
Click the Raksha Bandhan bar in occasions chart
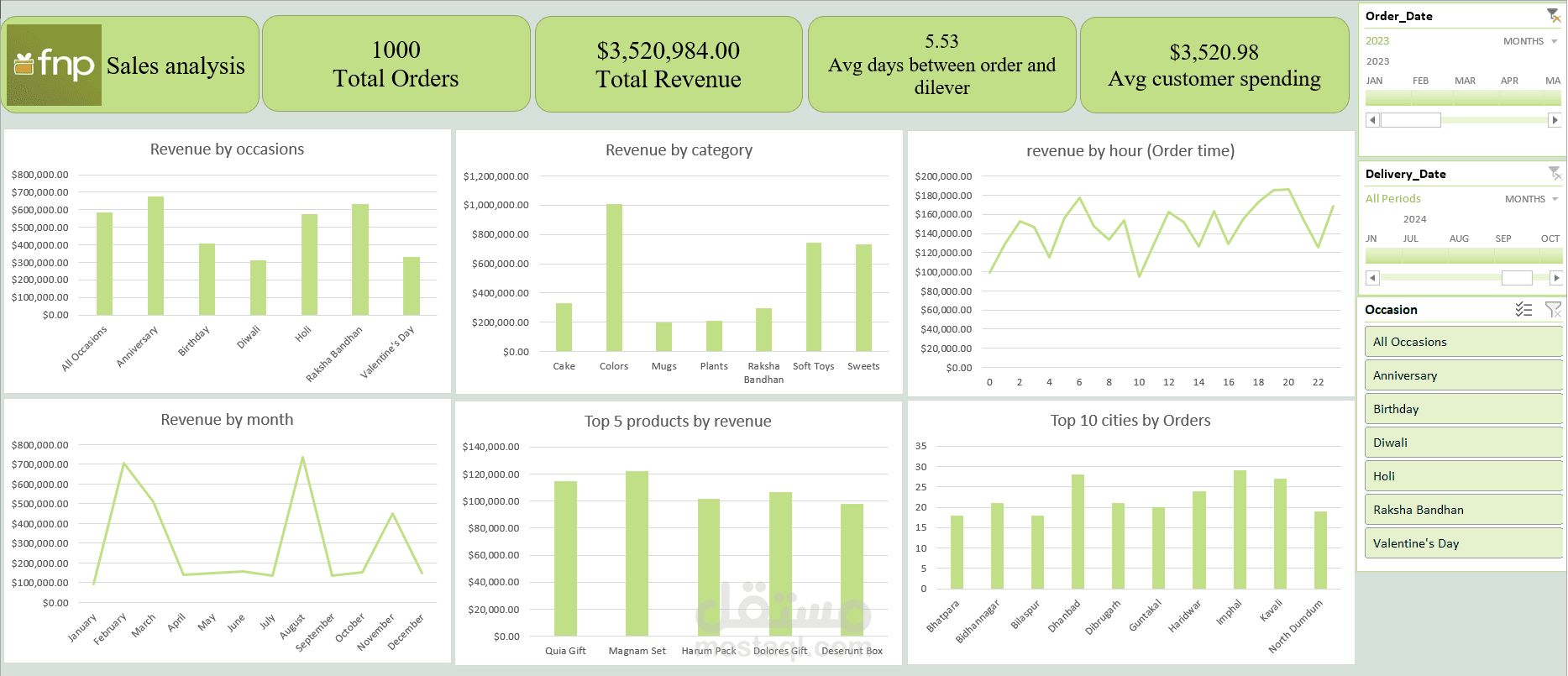click(x=360, y=259)
